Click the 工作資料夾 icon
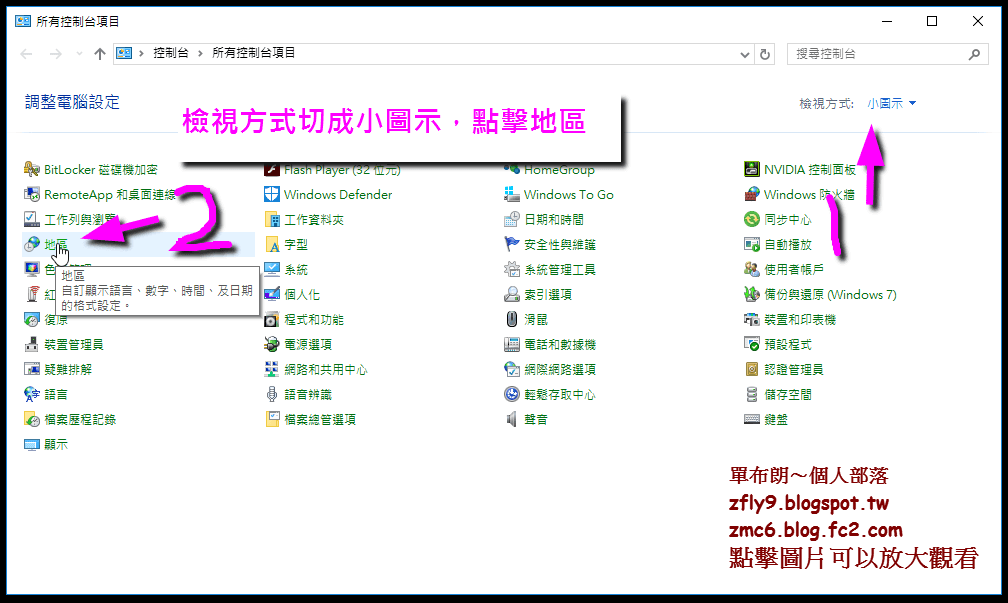 pyautogui.click(x=272, y=220)
